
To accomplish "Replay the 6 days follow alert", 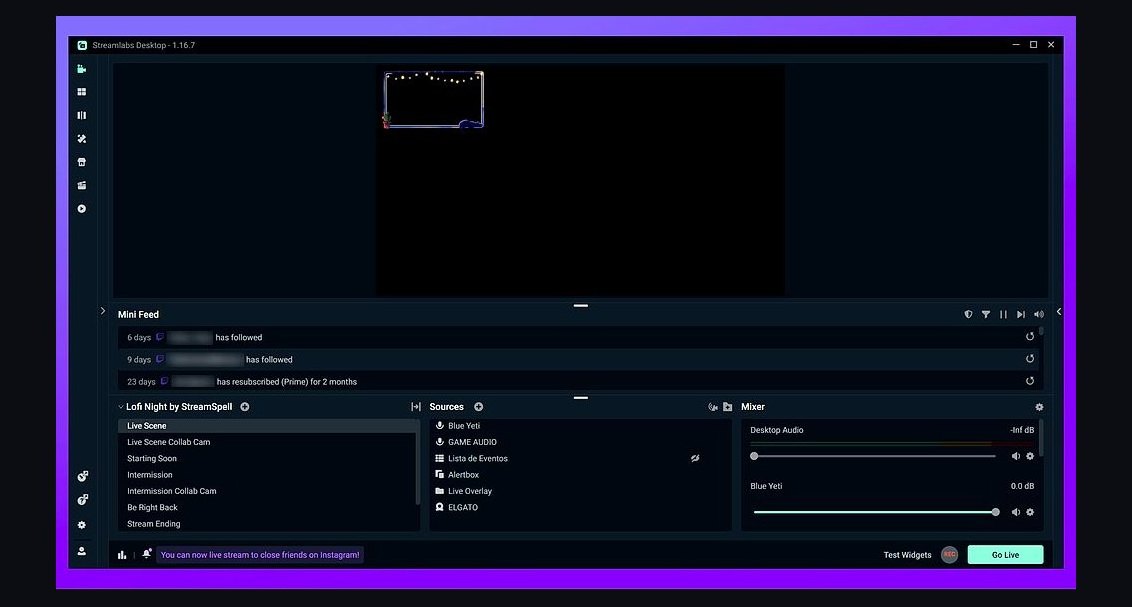I will (x=1030, y=336).
